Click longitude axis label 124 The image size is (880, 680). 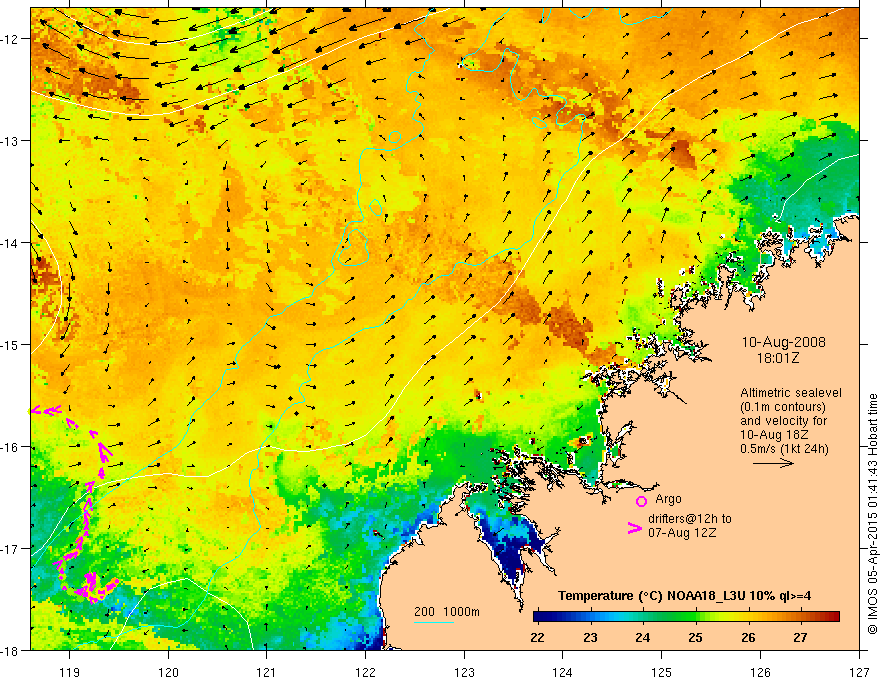coord(563,672)
